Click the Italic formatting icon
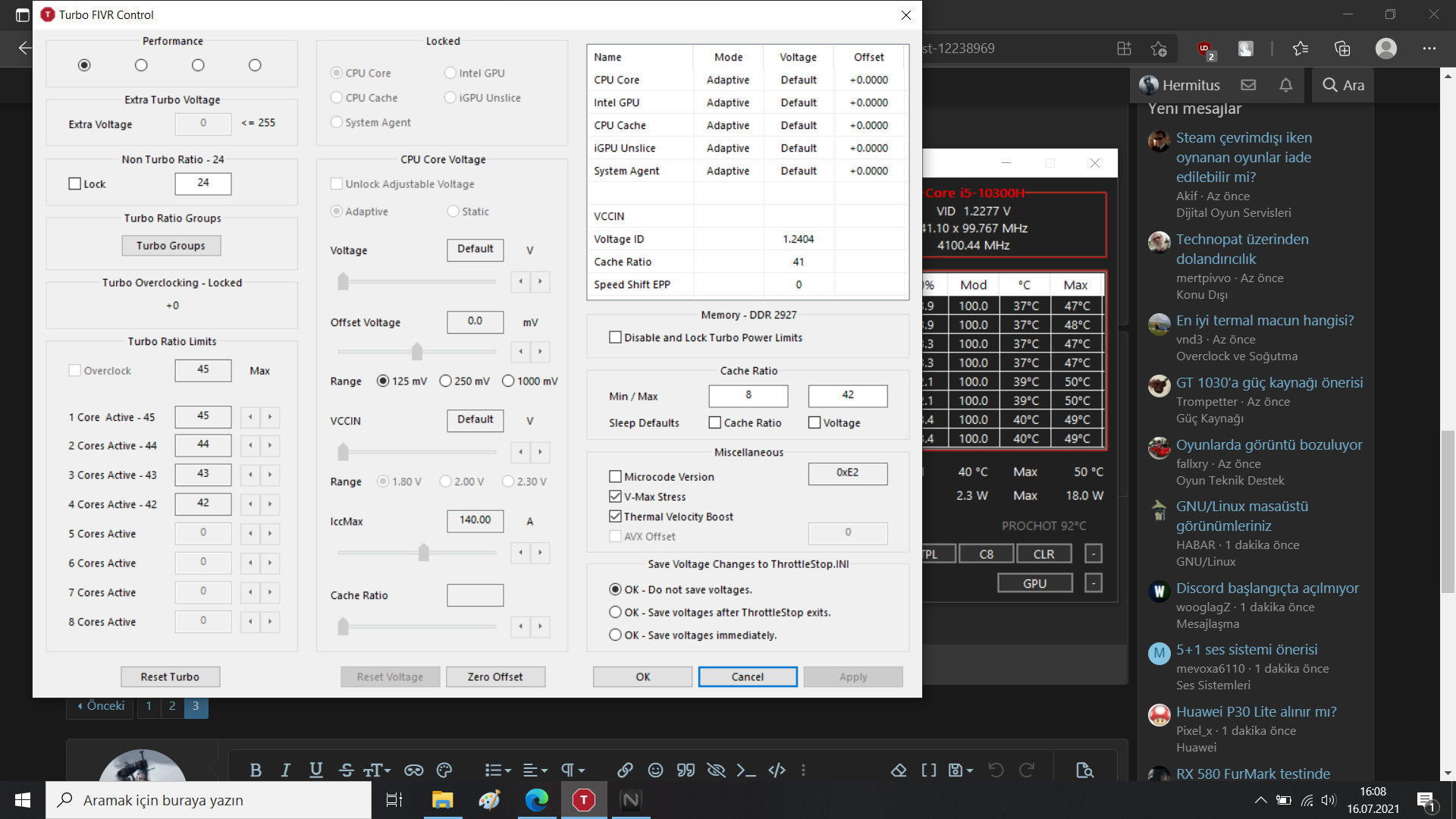 [x=286, y=770]
